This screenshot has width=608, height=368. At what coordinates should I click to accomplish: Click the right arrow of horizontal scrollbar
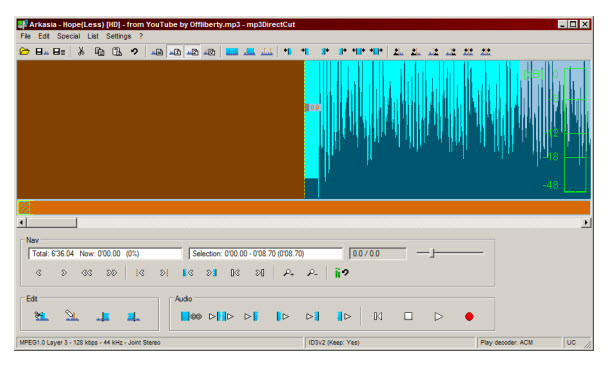586,223
